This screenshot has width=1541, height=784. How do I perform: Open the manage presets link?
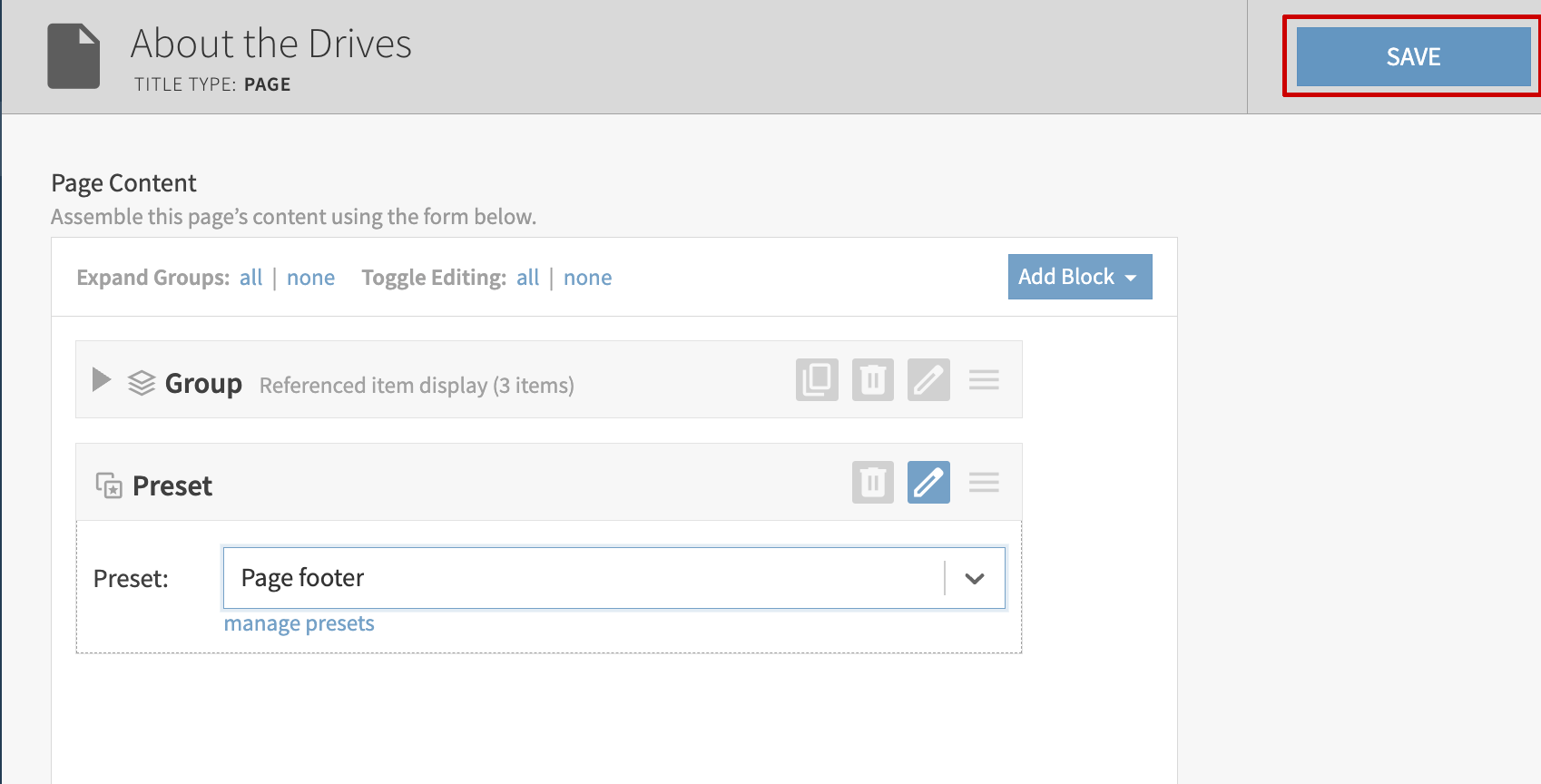click(x=299, y=623)
